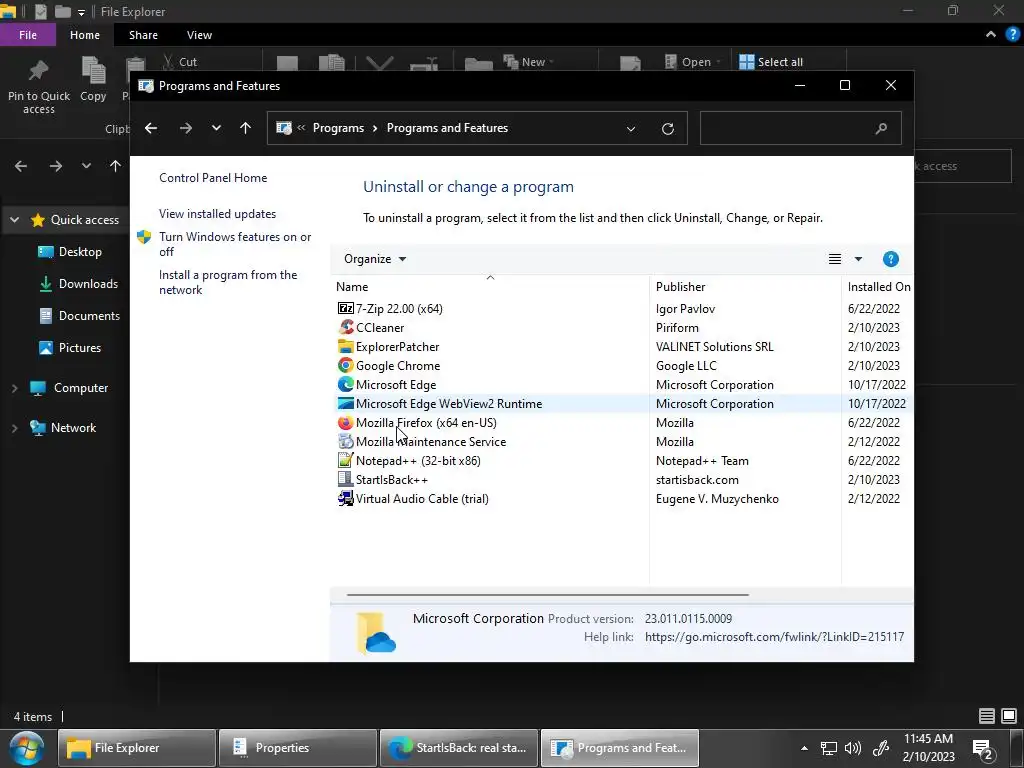
Task: Refresh the Programs and Features list
Action: pos(667,129)
